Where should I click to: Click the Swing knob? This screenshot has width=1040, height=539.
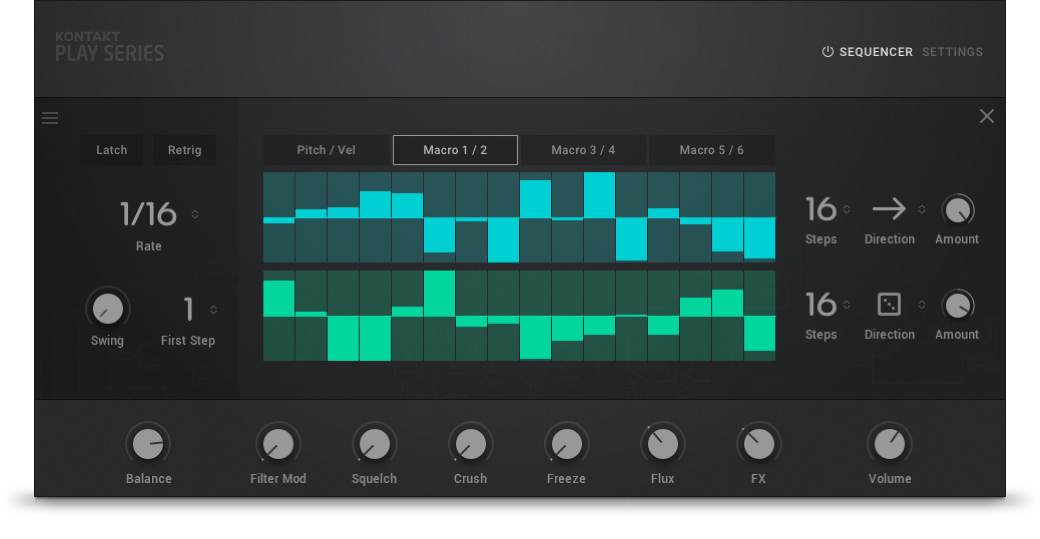click(107, 309)
